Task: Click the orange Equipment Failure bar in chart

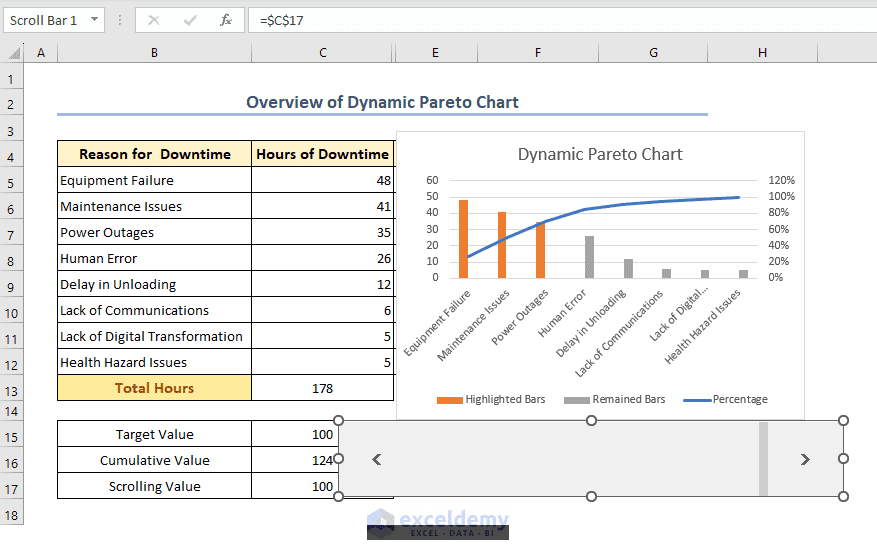Action: [463, 239]
